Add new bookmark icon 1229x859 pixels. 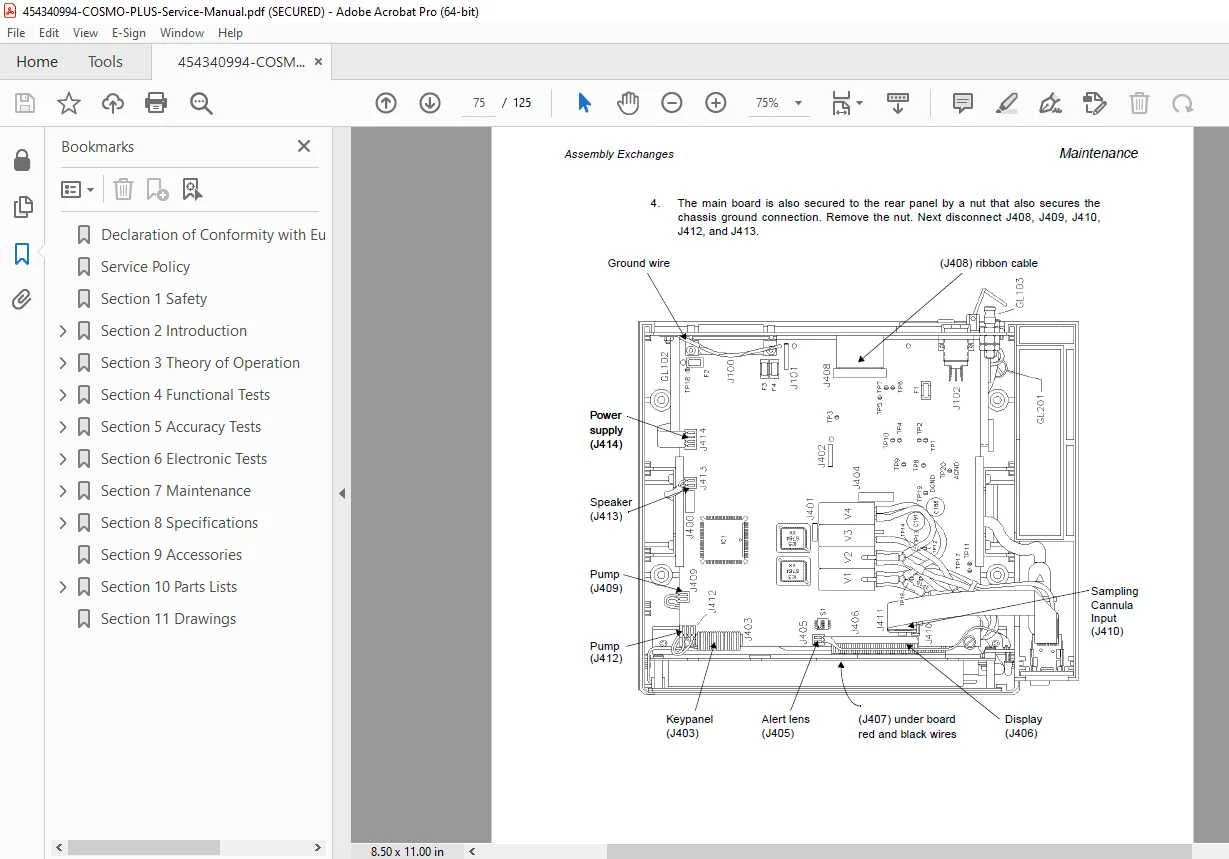point(157,189)
